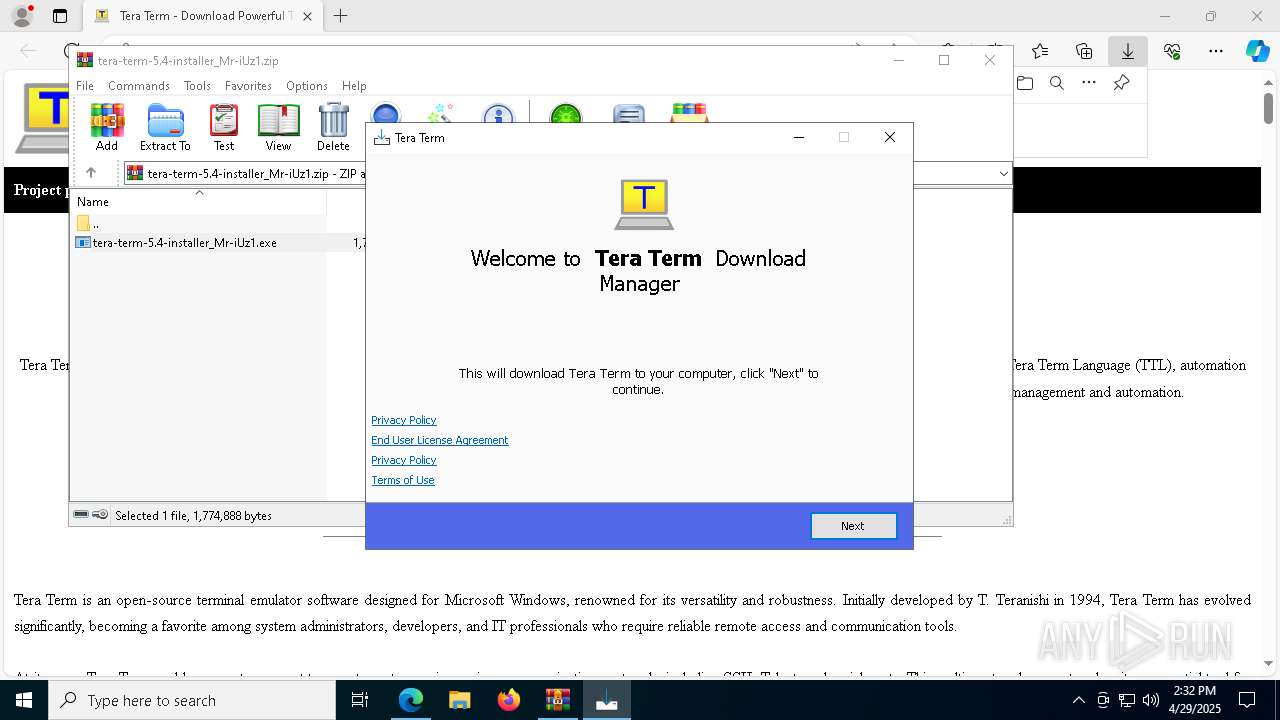
Task: Open more options ellipsis in downloads flyout
Action: coord(1089,83)
